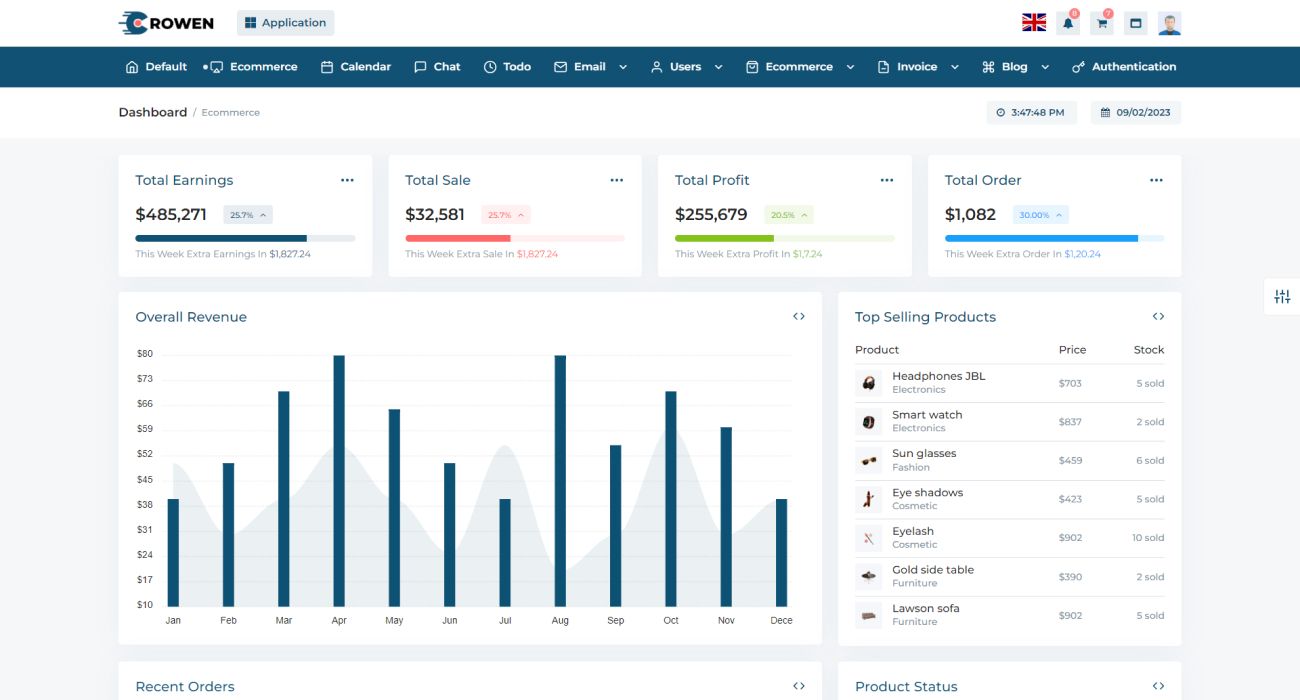Viewport: 1300px width, 700px height.
Task: Click the Smart watch product name
Action: coord(927,415)
